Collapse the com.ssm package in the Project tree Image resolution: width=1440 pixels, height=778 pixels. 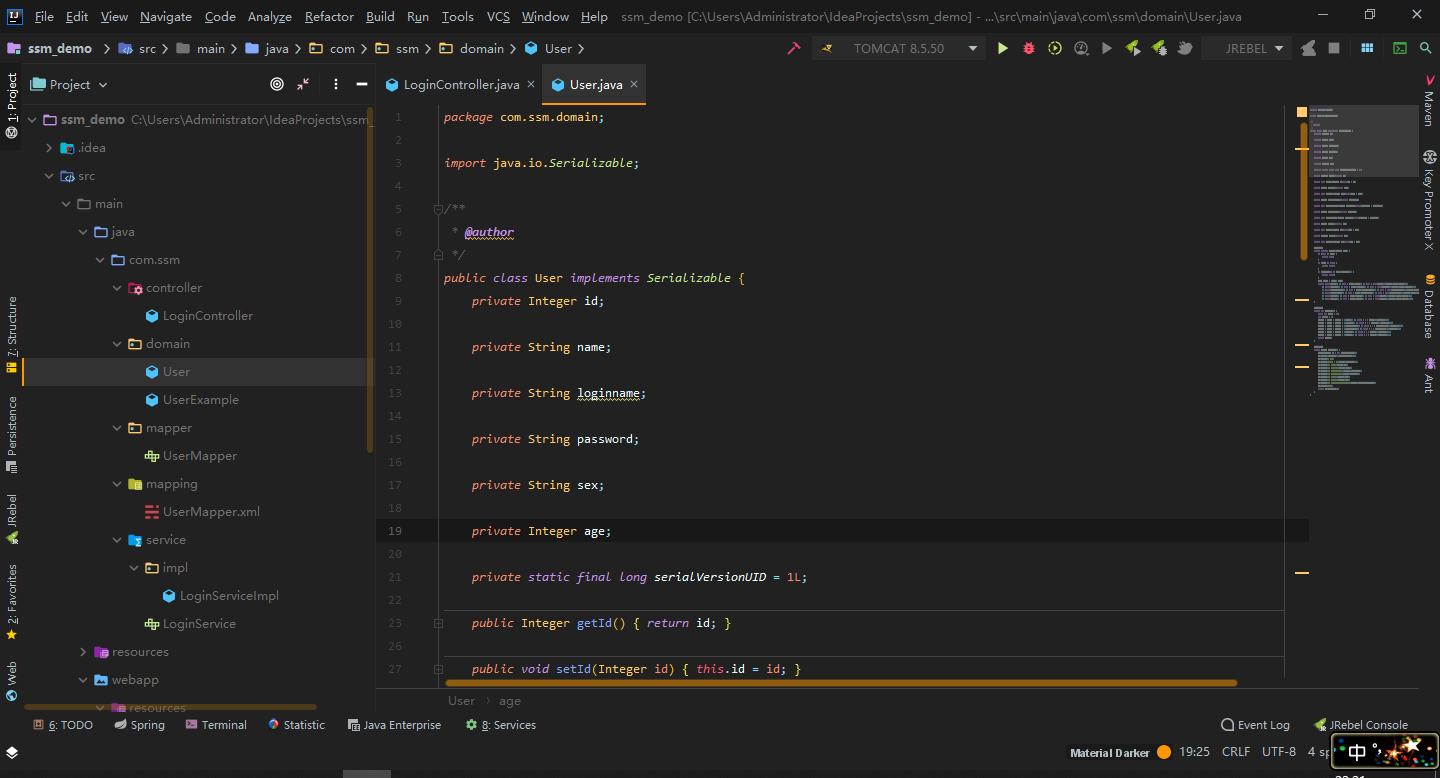click(x=100, y=259)
